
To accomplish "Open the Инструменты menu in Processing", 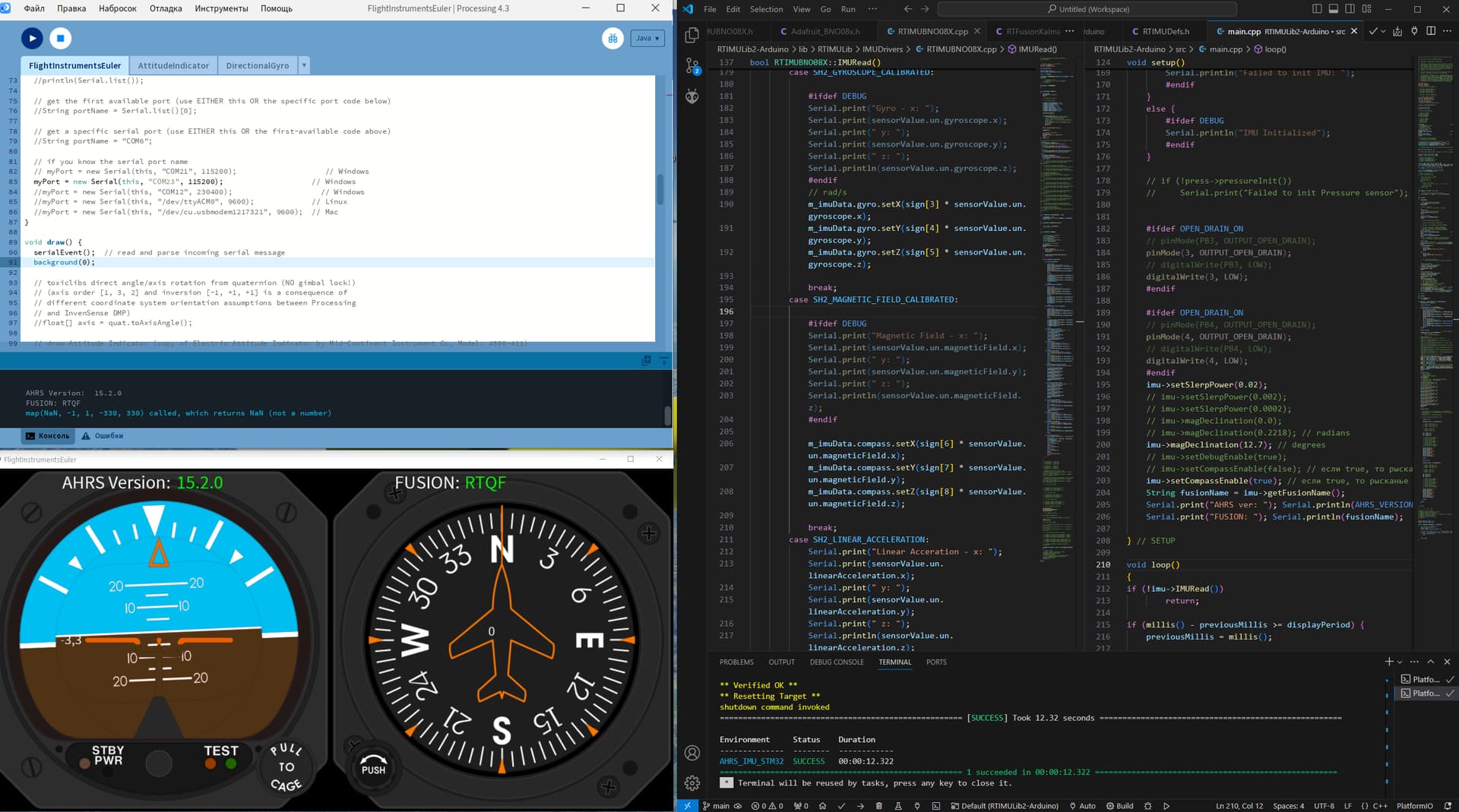I will (x=221, y=8).
